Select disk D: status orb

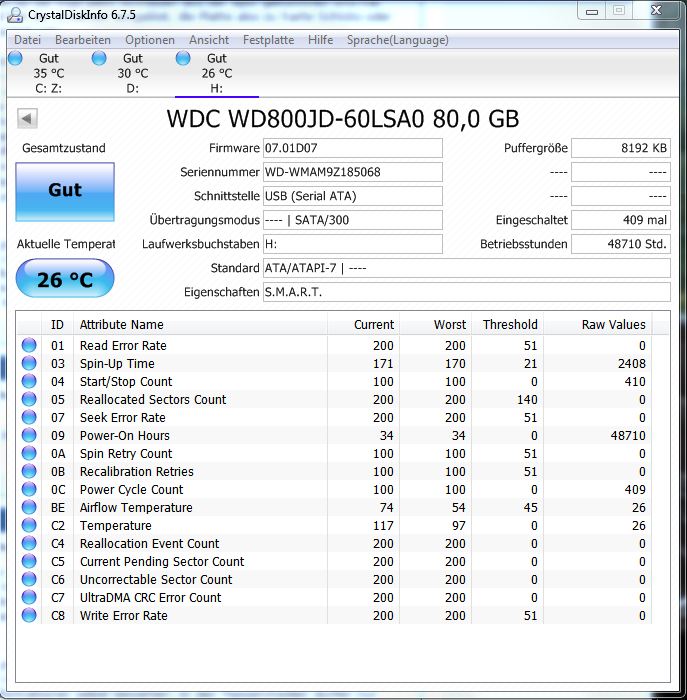[x=99, y=58]
